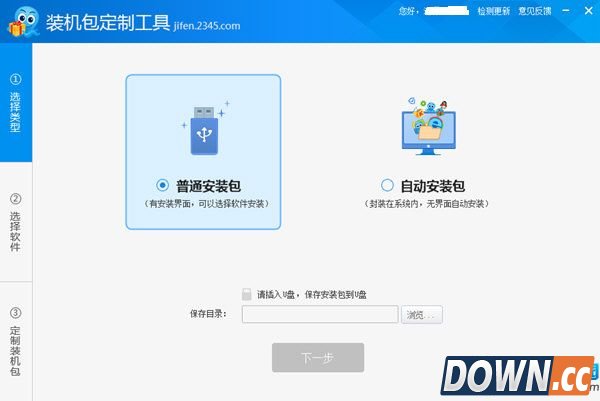
Task: Minimize the window using the dash icon
Action: (566, 11)
